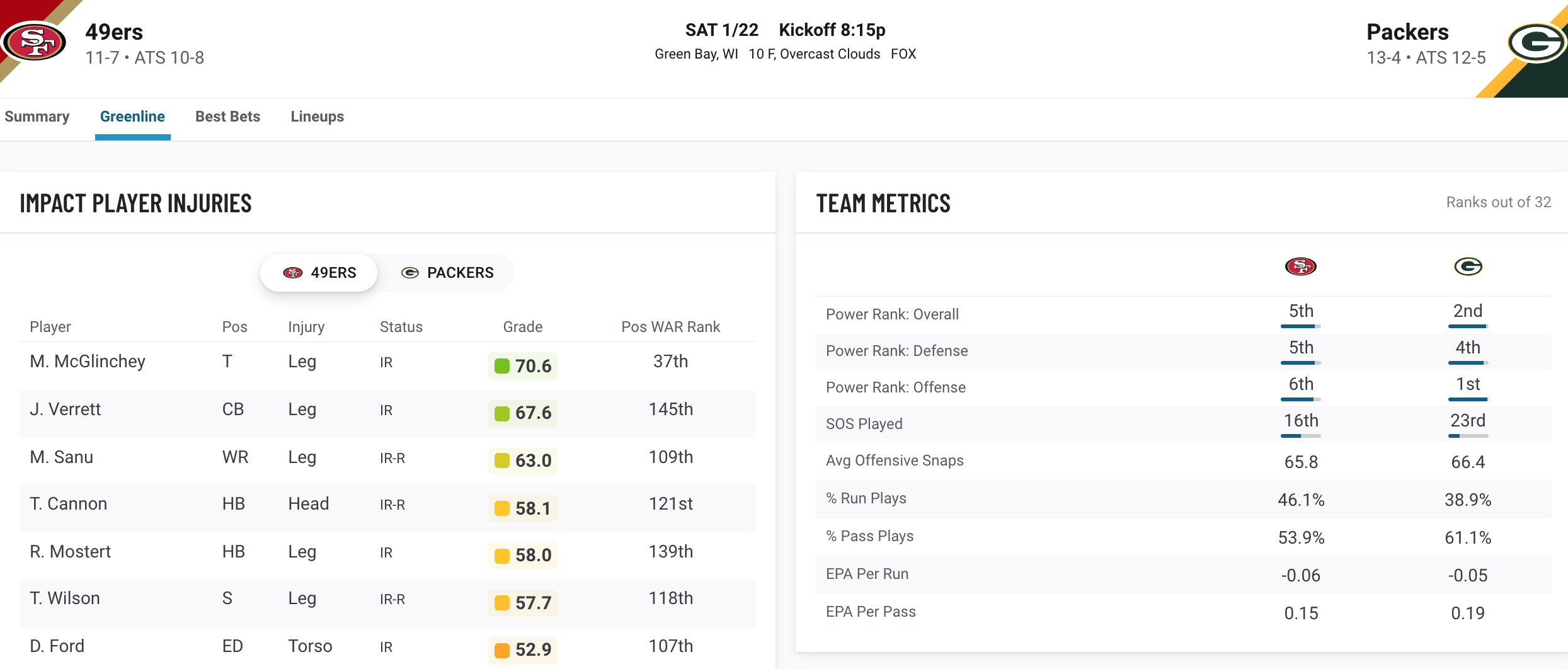Sort by Grade column header

(x=522, y=327)
